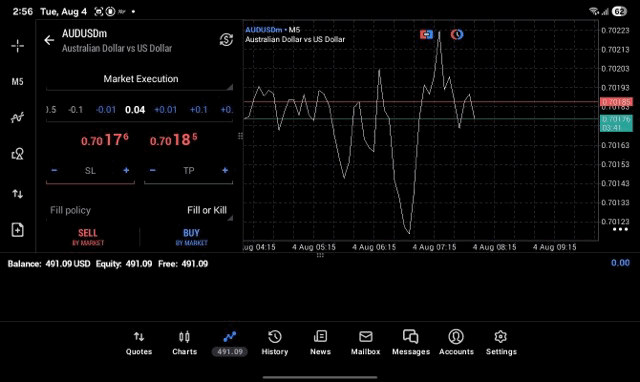Tap SELL by market button
Image resolution: width=640 pixels, height=382 pixels.
pyautogui.click(x=88, y=237)
